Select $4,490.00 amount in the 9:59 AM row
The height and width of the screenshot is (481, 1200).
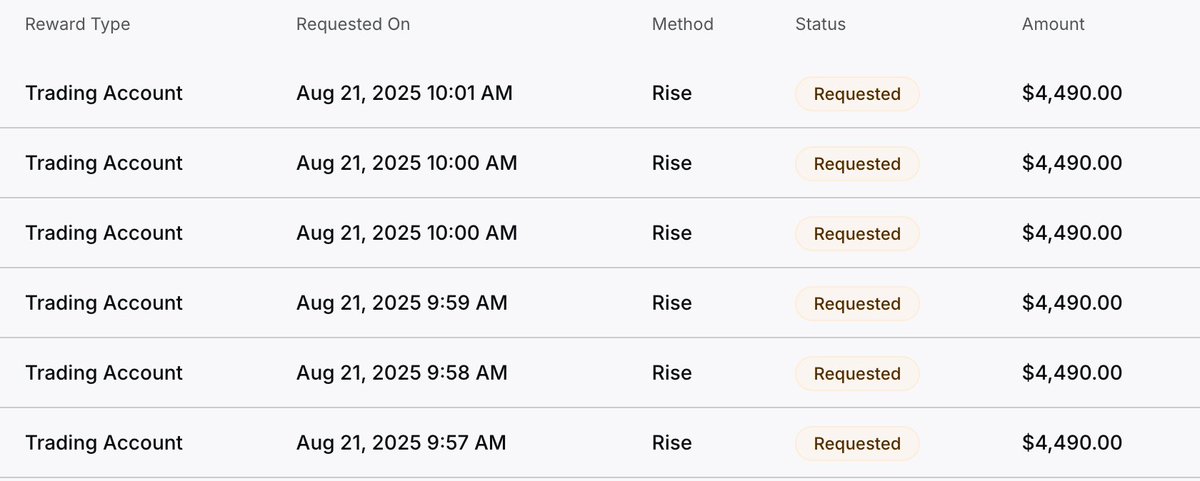tap(1072, 303)
